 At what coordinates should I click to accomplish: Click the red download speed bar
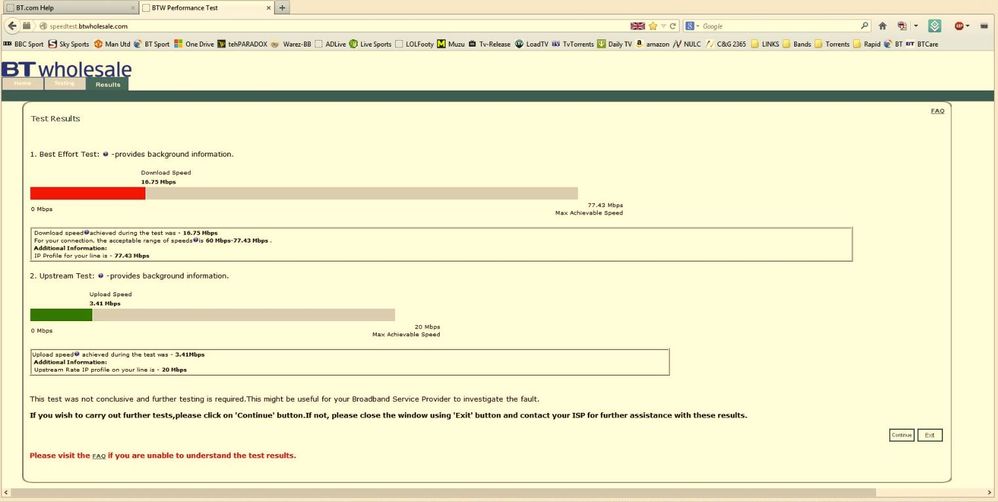click(88, 193)
